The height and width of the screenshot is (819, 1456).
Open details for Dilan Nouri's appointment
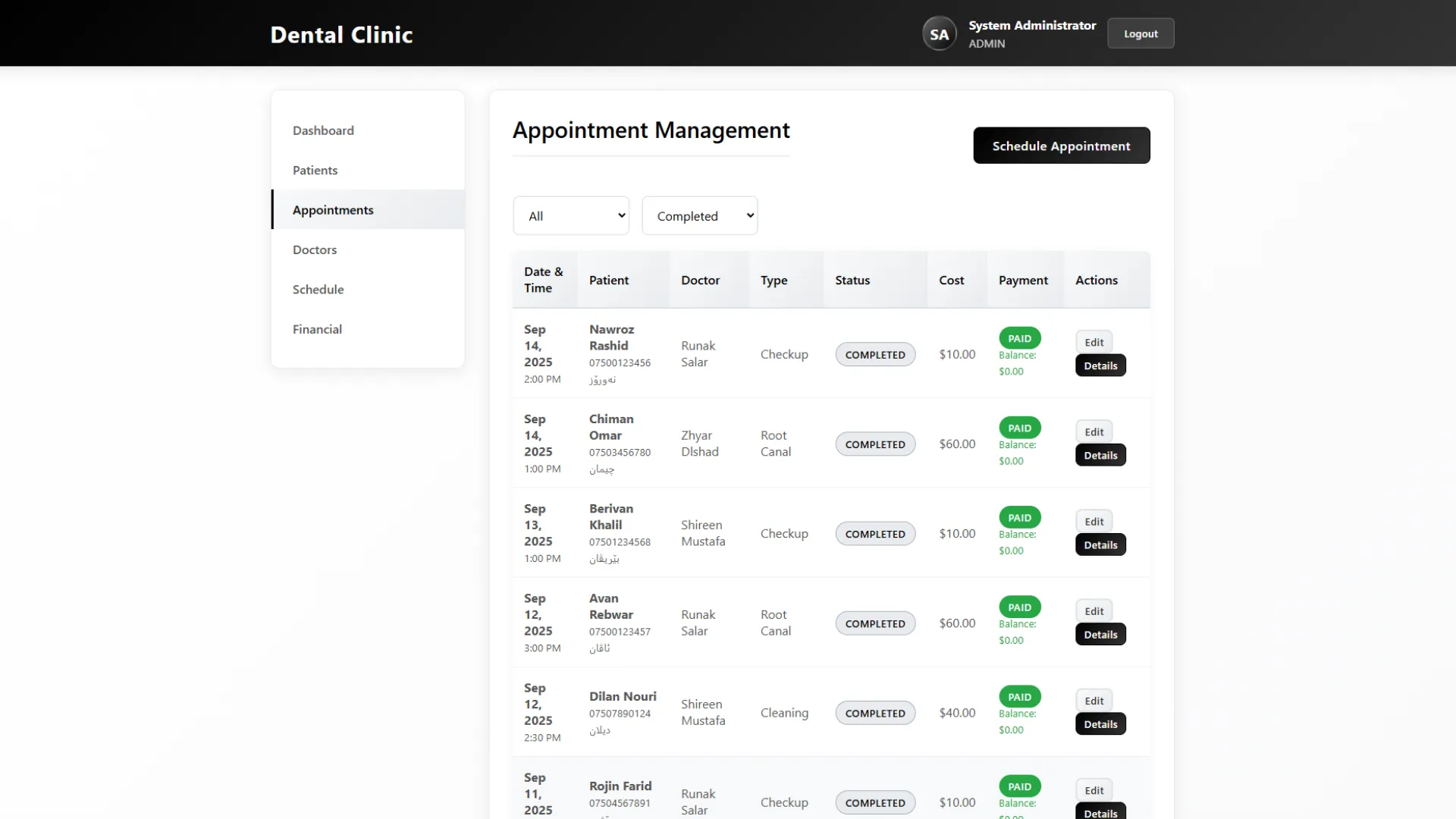point(1100,724)
